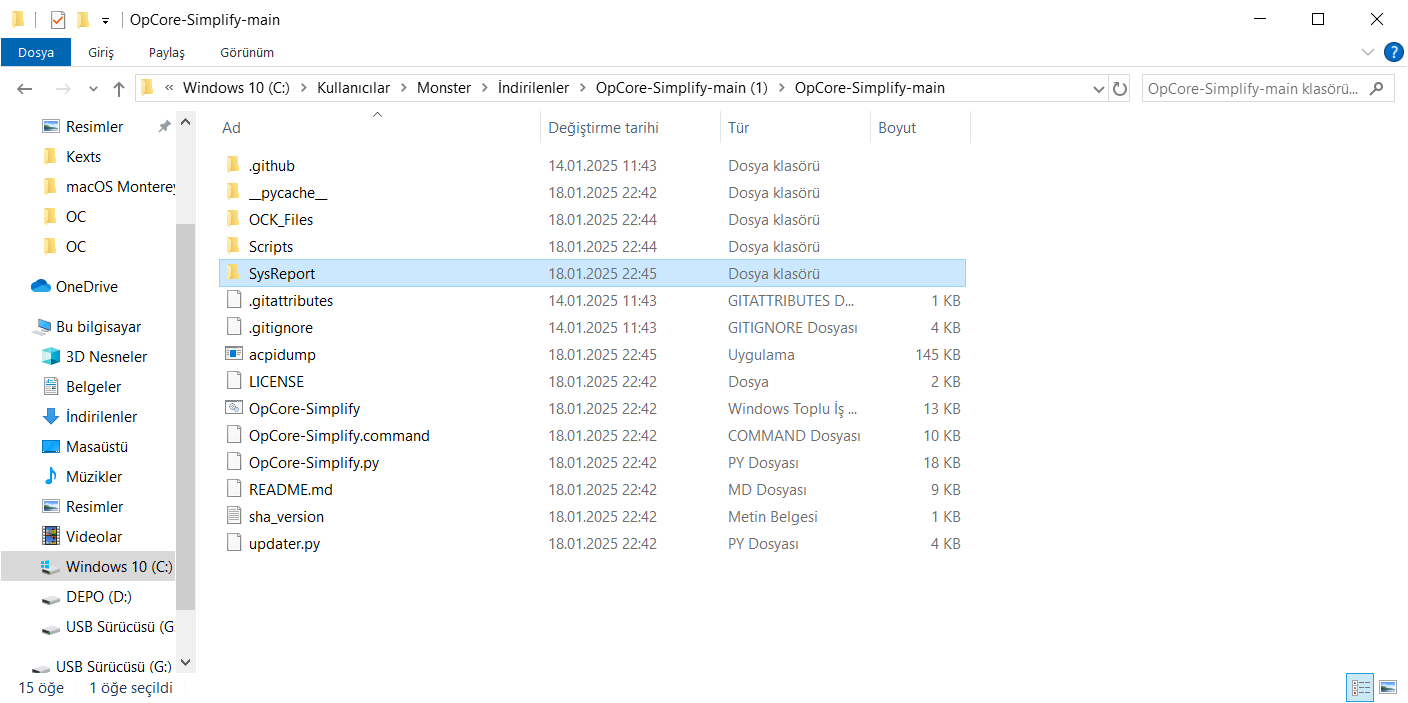
Task: Open Kexts folder in quick access
Action: coord(72,156)
